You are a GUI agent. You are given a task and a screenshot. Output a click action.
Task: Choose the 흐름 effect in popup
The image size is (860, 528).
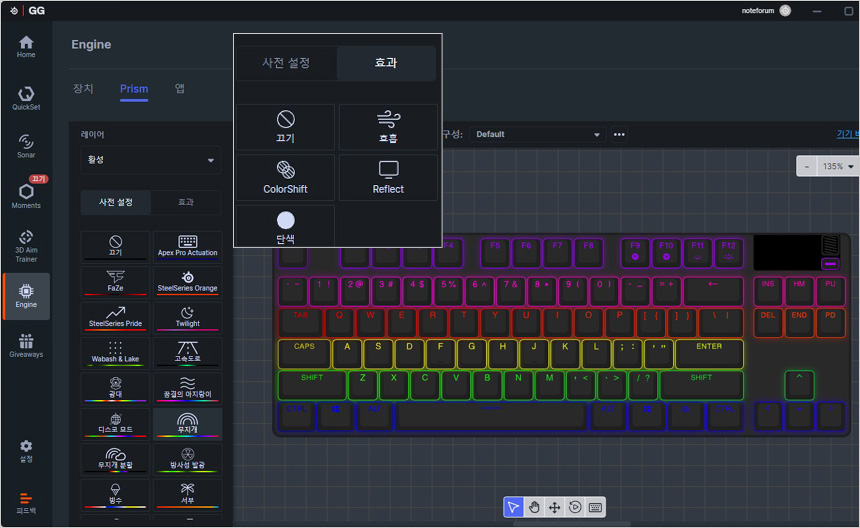point(388,127)
